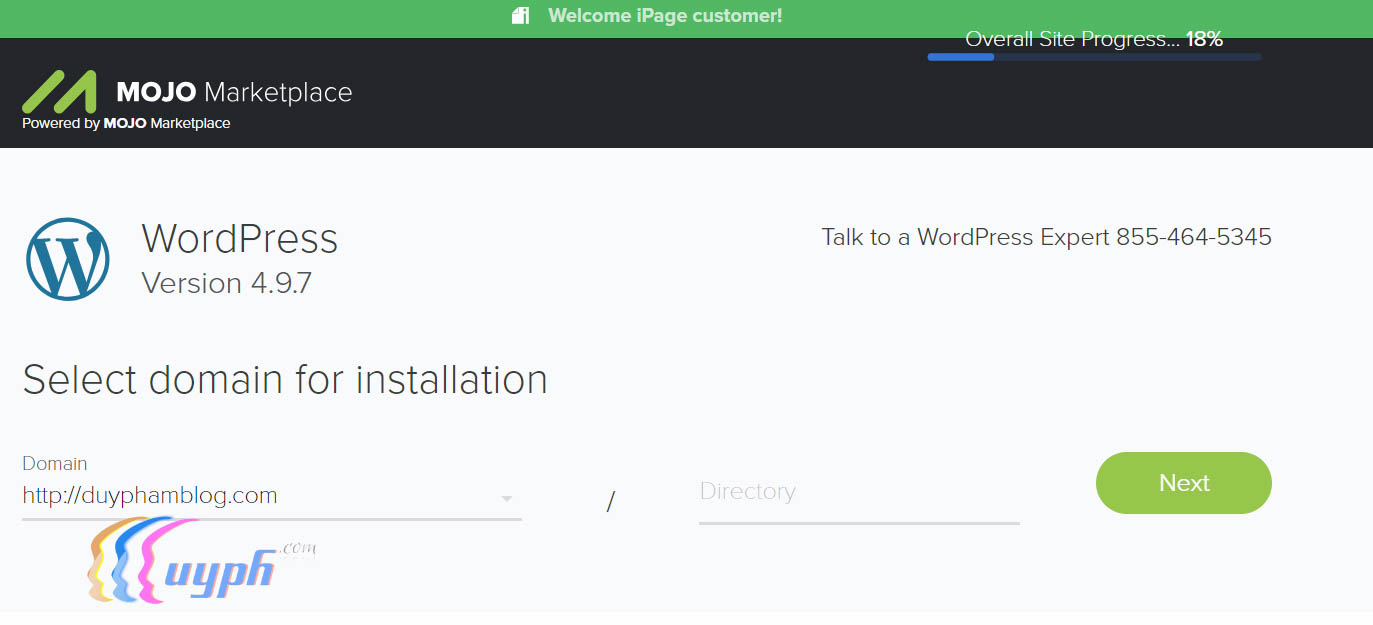
Task: Click the empty dark header bar area
Action: [x=650, y=100]
